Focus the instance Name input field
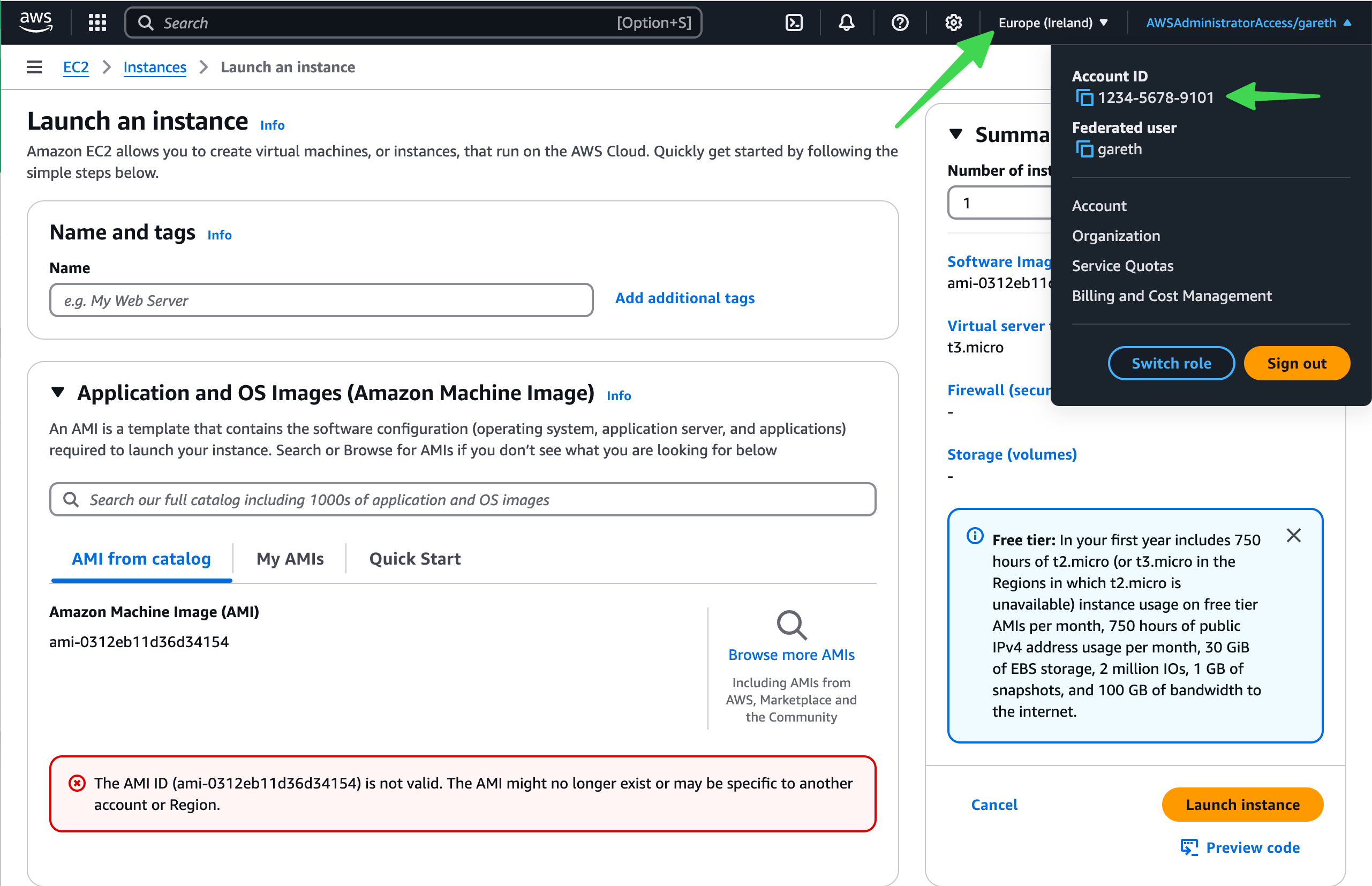The height and width of the screenshot is (886, 1372). [x=321, y=300]
